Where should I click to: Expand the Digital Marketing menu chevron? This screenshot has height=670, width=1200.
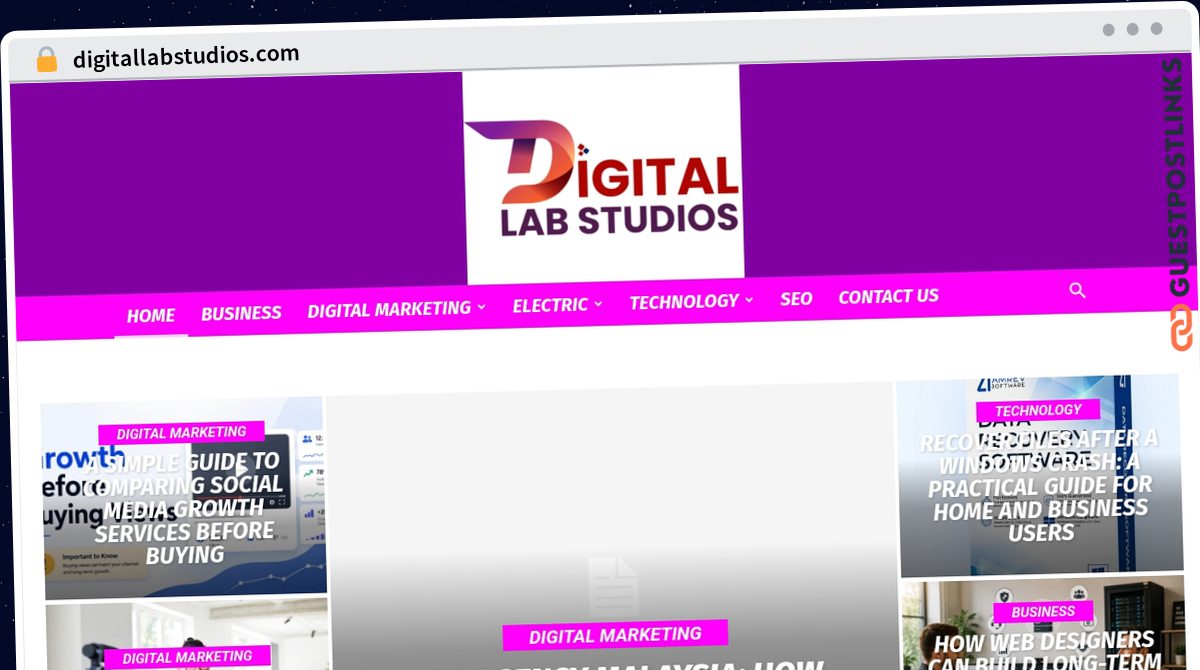[x=481, y=307]
